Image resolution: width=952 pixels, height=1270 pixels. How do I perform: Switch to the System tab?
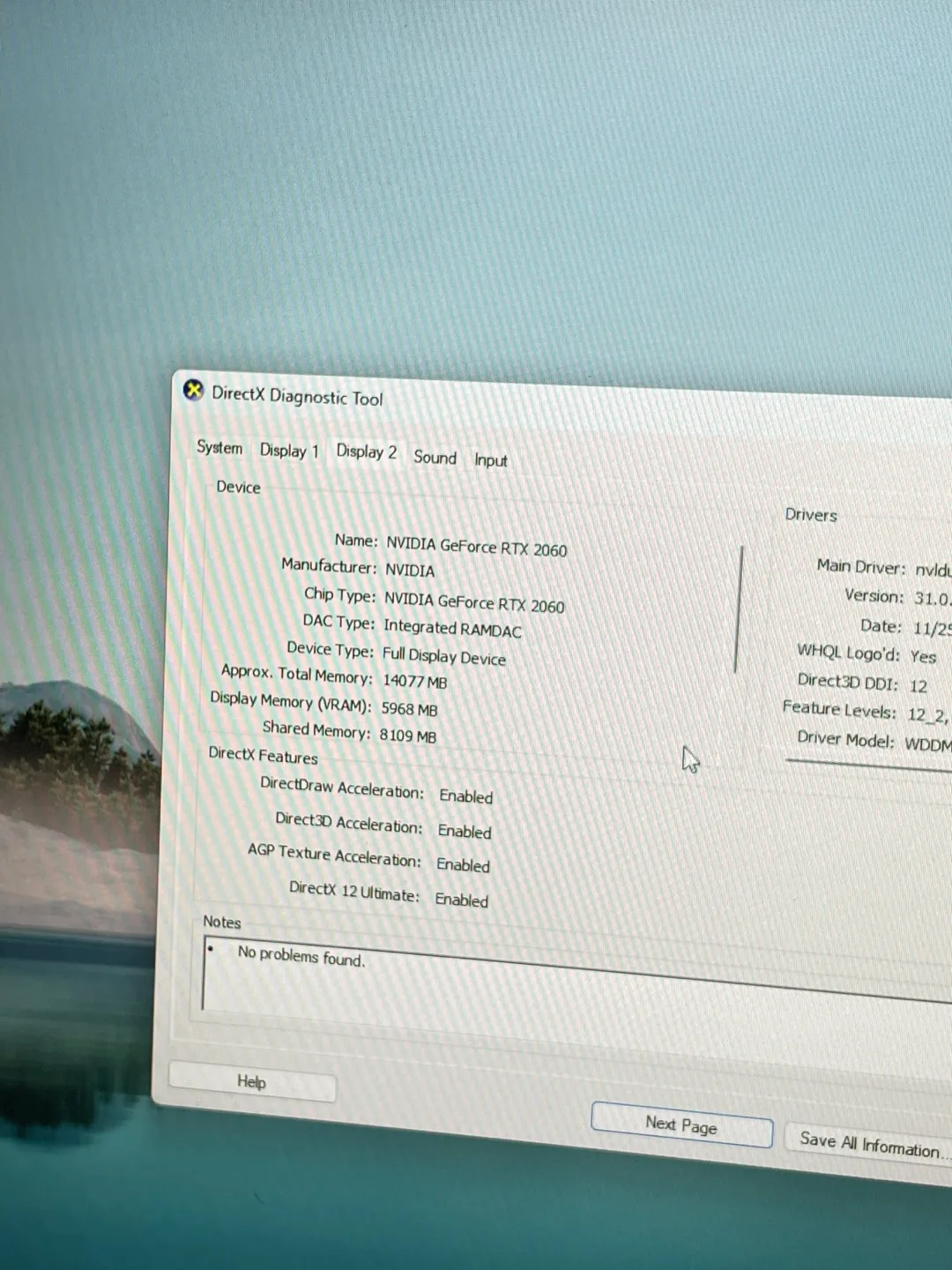(x=219, y=448)
